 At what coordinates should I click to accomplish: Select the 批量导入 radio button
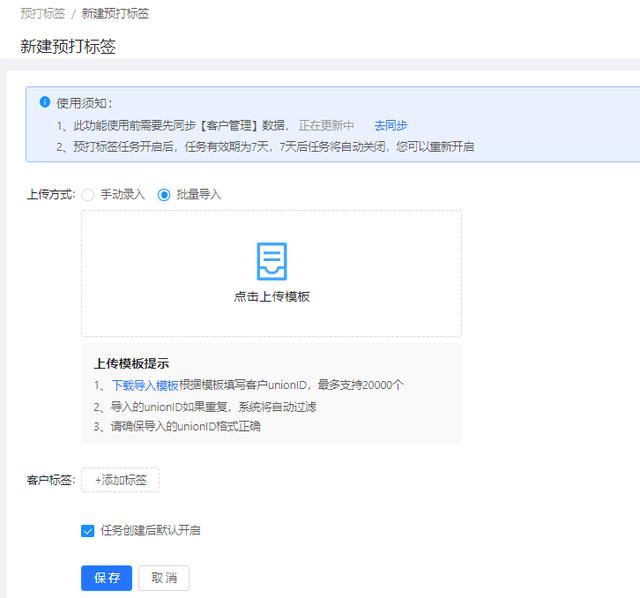pos(164,195)
